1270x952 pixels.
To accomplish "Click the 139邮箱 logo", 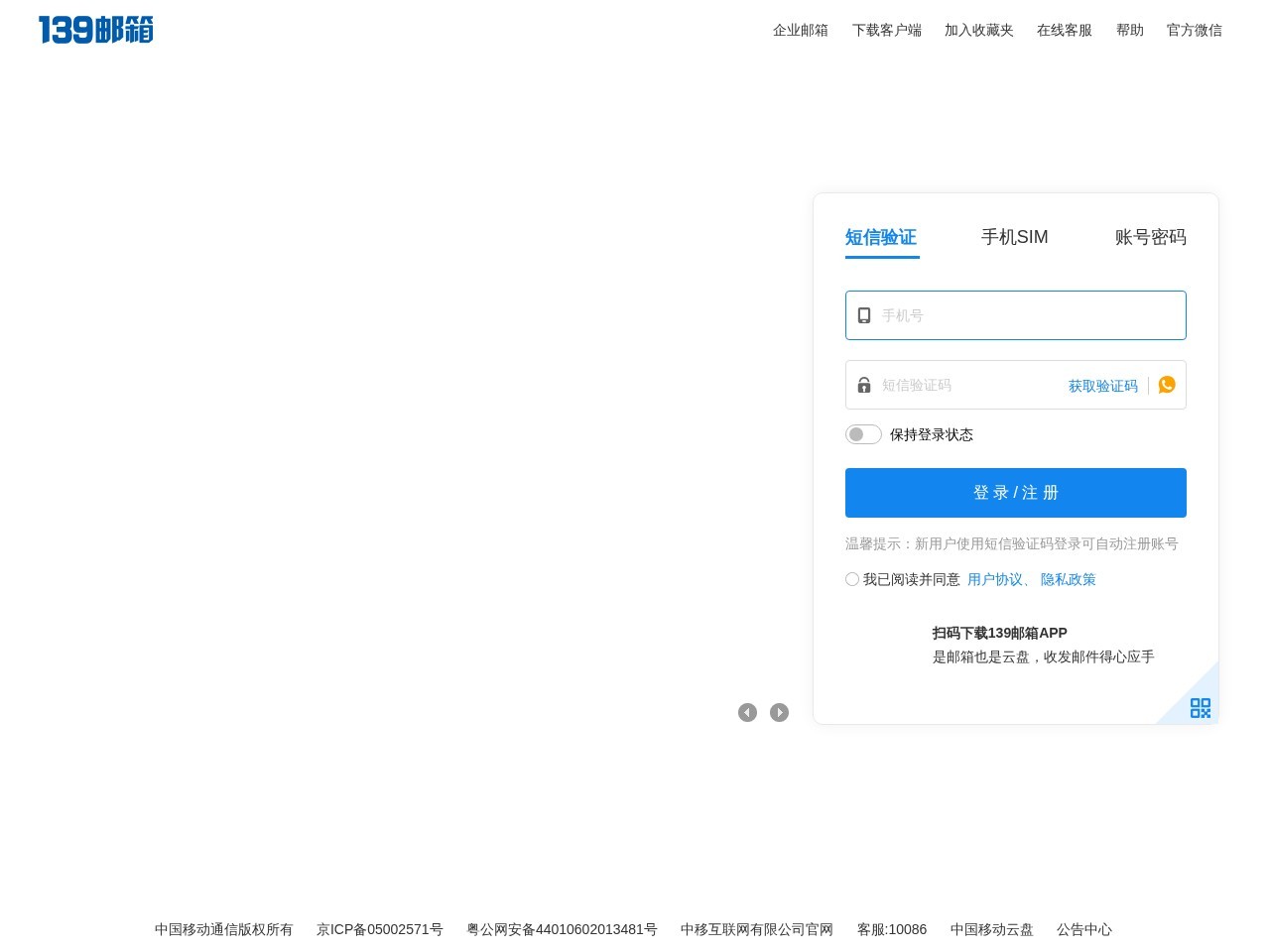I will point(95,30).
